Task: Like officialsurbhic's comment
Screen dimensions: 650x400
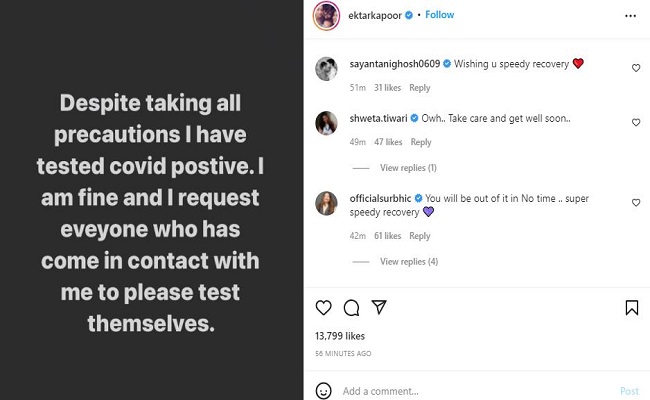Action: (x=636, y=203)
